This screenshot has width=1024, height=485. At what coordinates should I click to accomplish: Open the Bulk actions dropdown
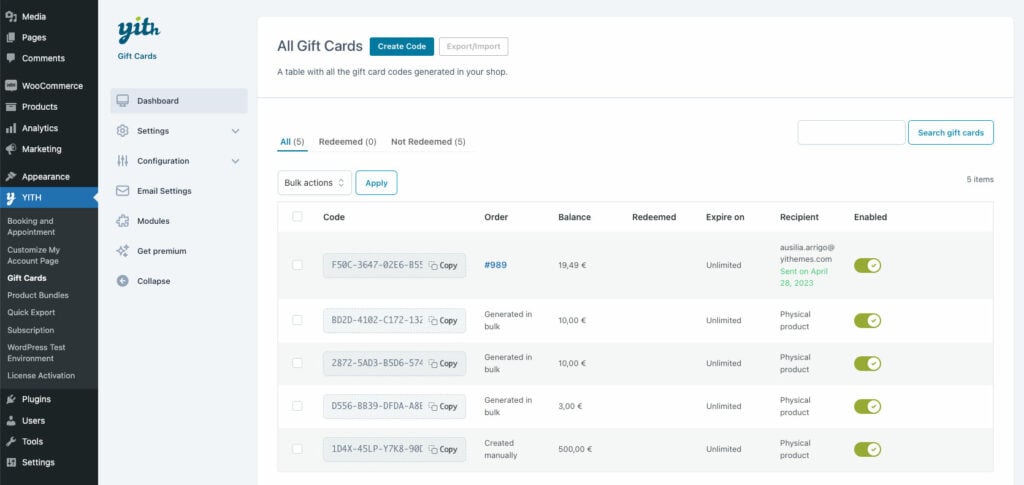click(x=314, y=183)
